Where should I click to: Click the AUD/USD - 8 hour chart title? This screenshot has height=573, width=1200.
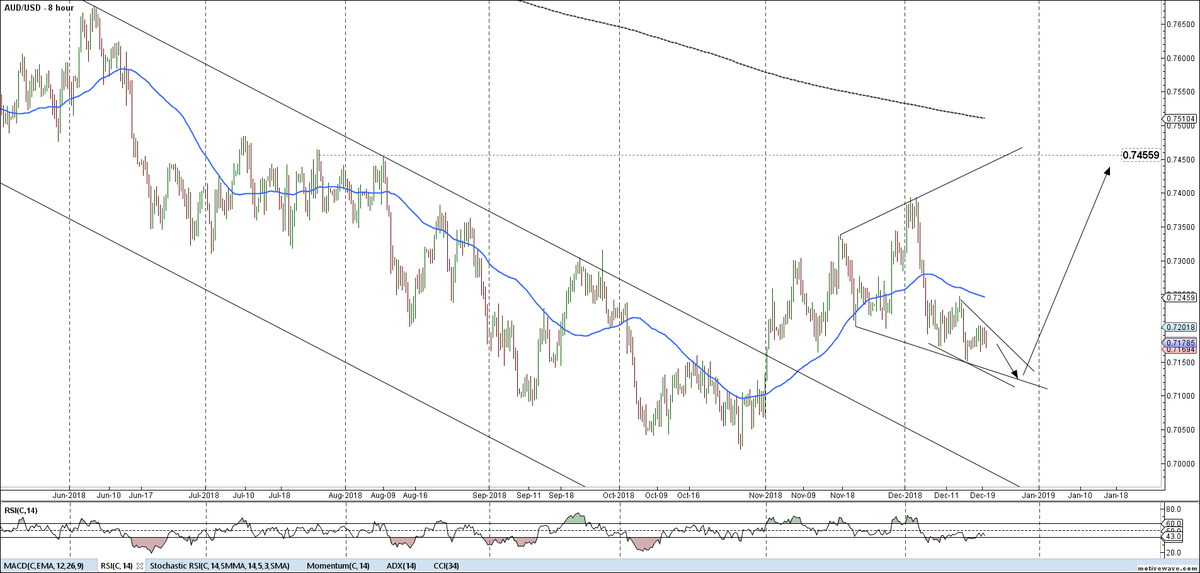[x=41, y=7]
